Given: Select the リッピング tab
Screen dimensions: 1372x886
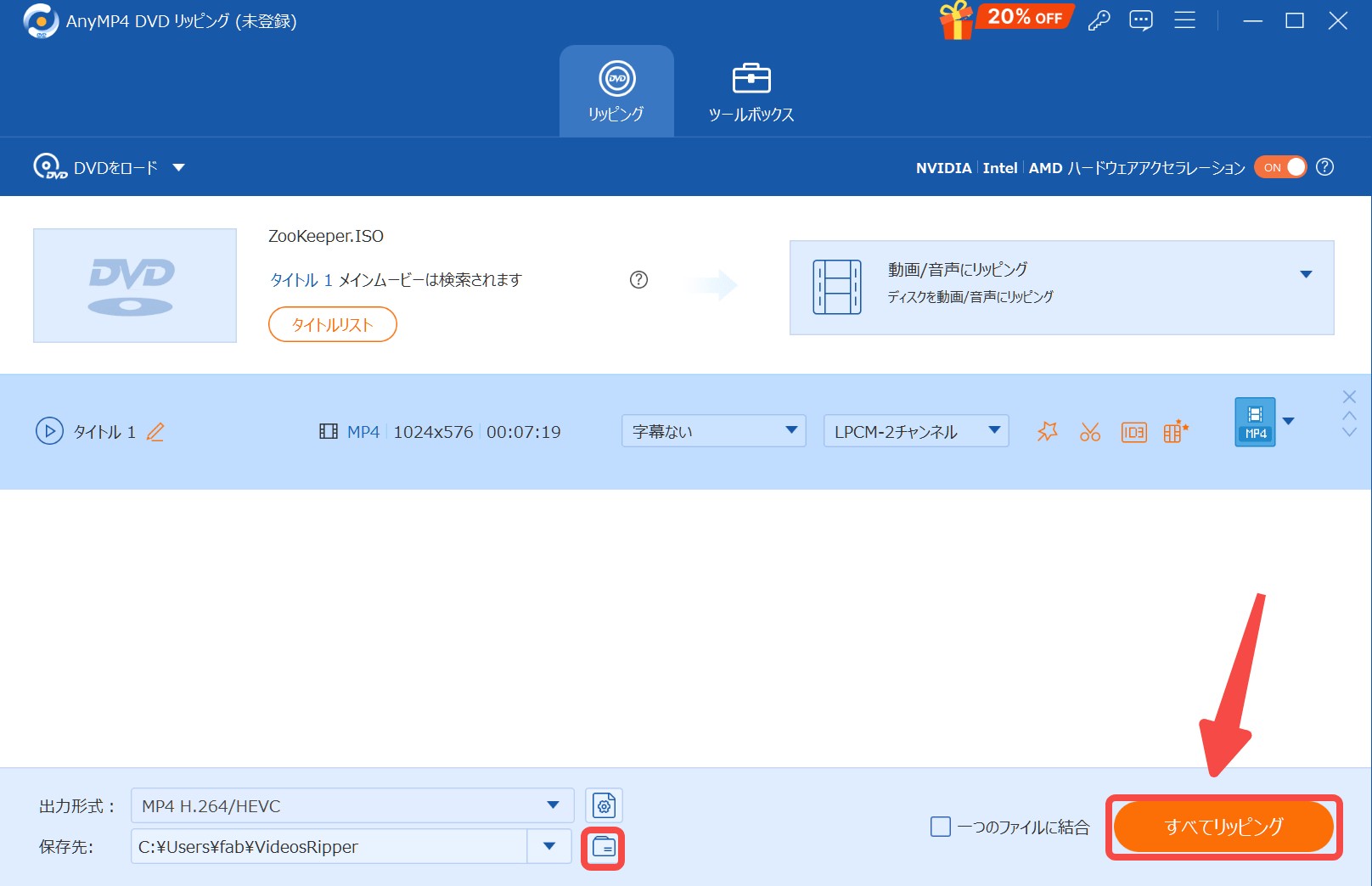Looking at the screenshot, I should [x=616, y=92].
